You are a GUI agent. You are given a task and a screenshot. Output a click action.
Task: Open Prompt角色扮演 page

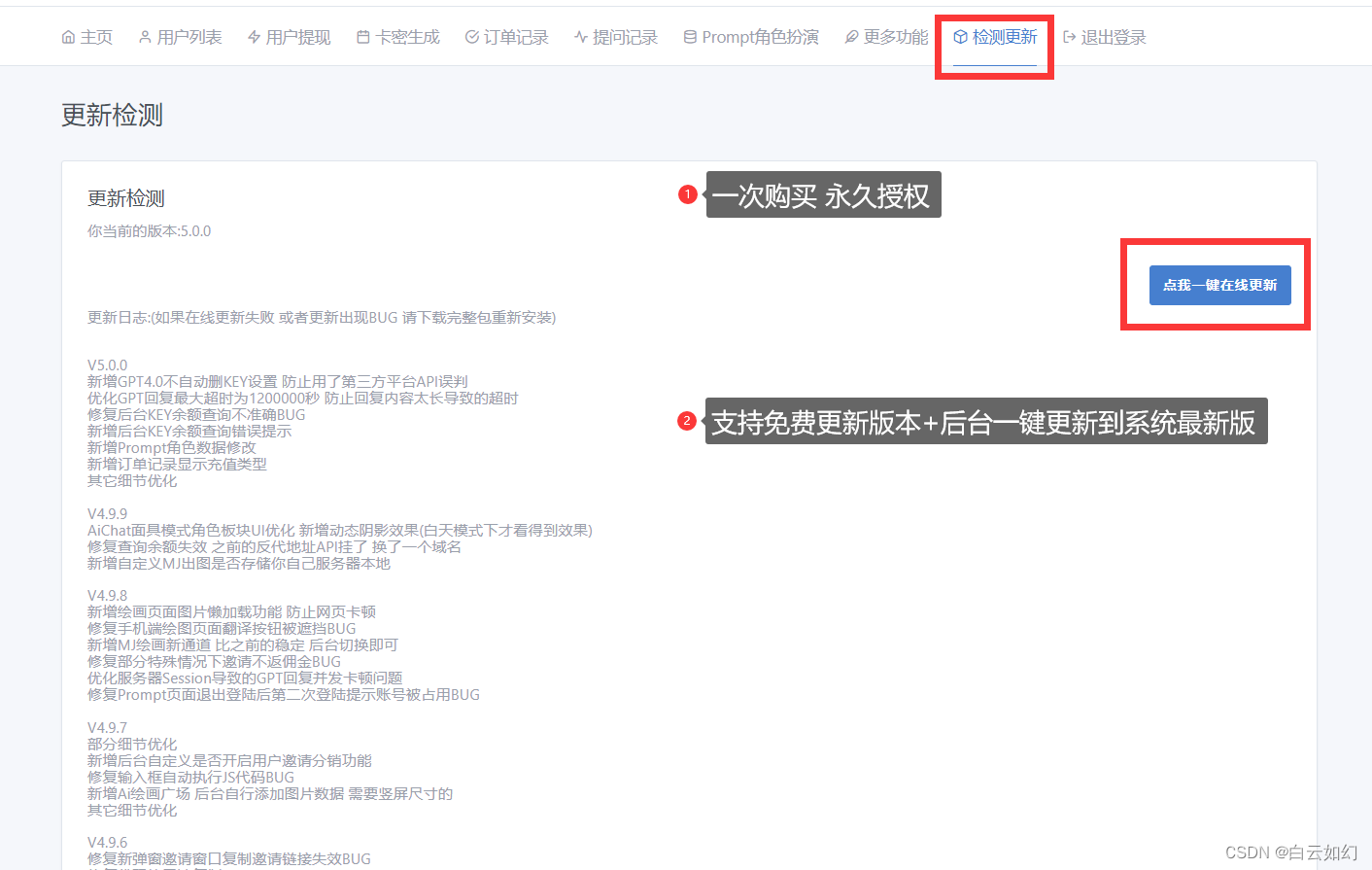[x=751, y=37]
